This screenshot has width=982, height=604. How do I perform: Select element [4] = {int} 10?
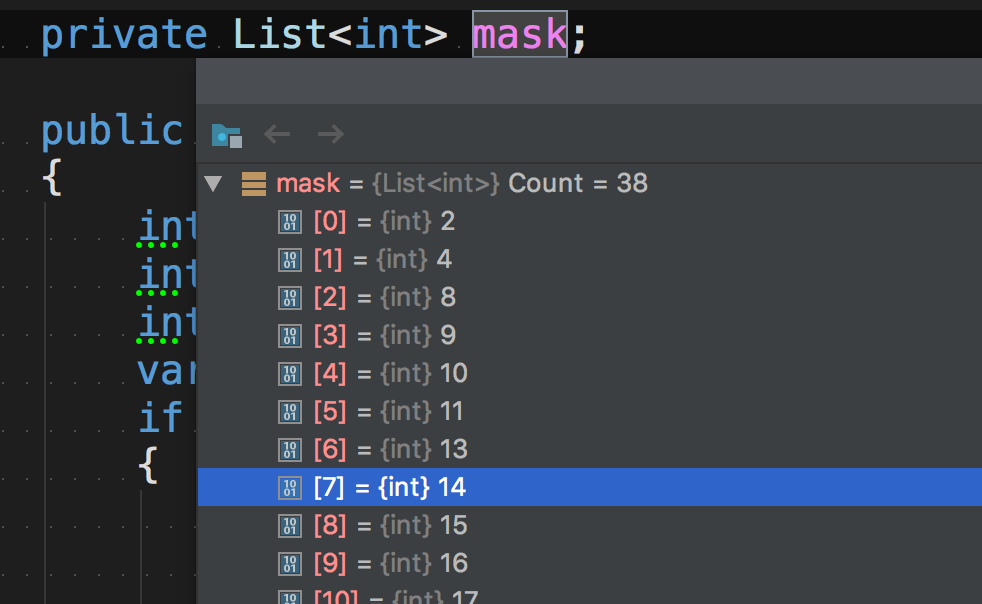pos(589,373)
